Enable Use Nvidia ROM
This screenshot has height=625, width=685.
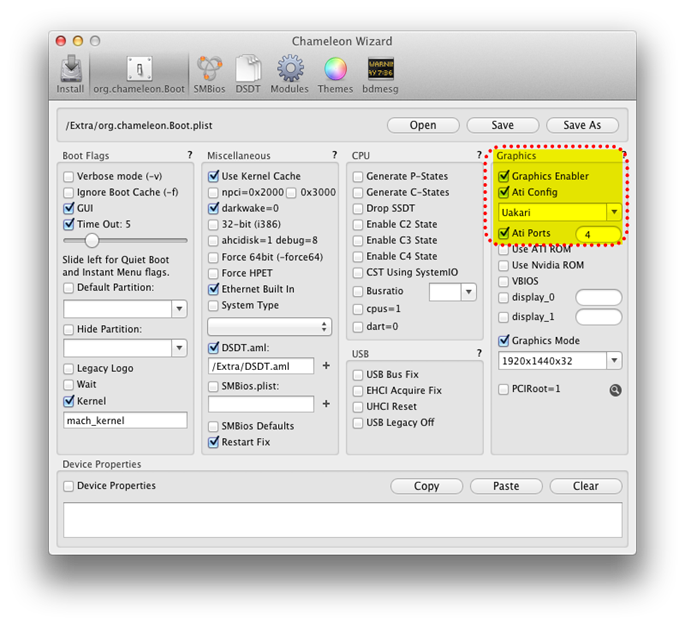click(x=504, y=266)
